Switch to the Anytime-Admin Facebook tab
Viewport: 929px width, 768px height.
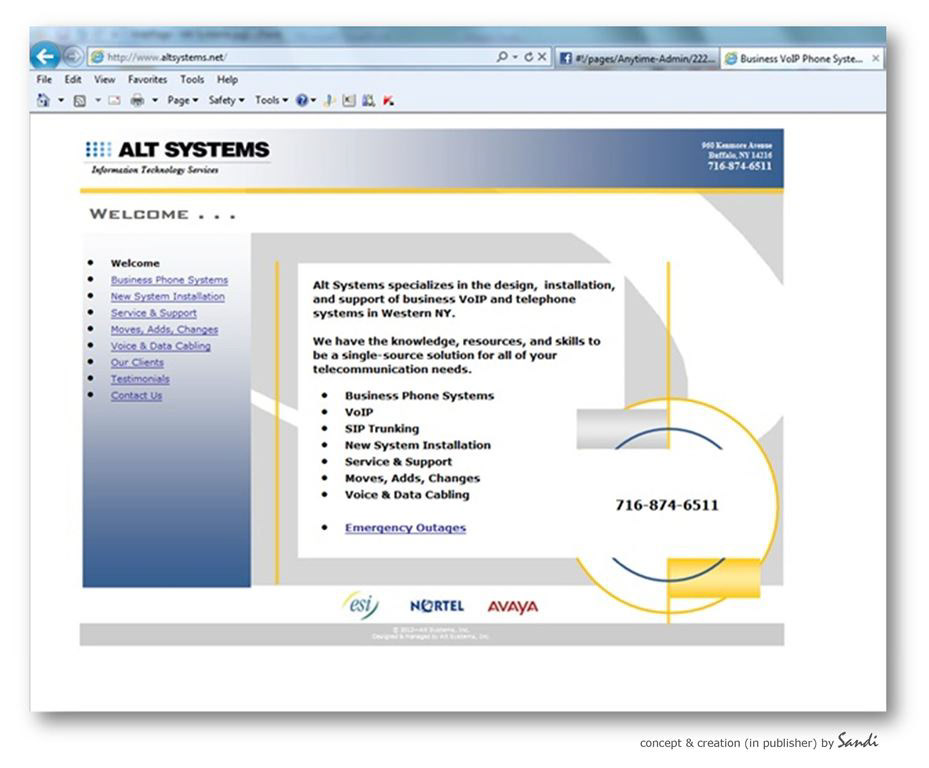point(638,58)
